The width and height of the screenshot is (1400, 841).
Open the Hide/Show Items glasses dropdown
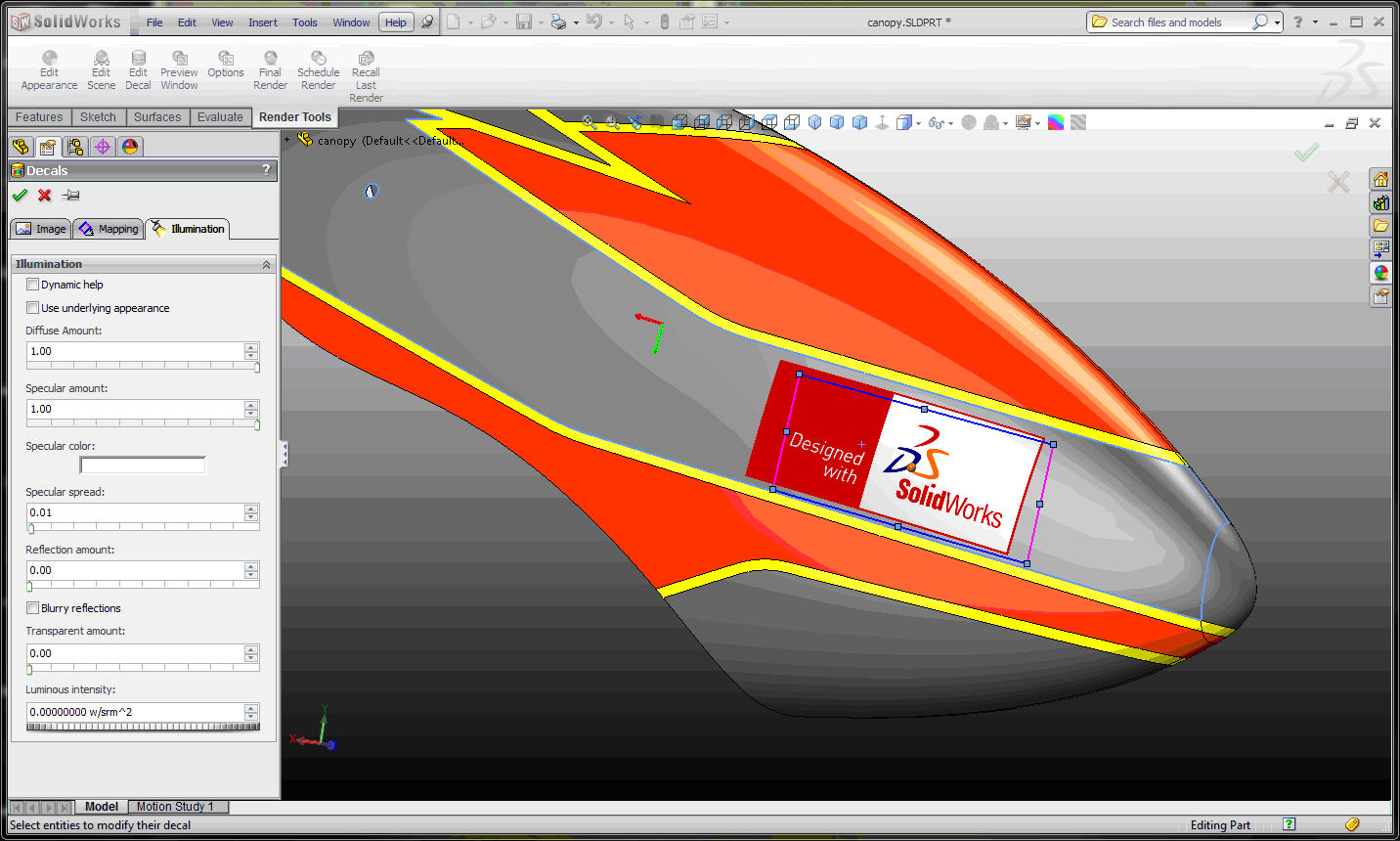click(x=950, y=123)
